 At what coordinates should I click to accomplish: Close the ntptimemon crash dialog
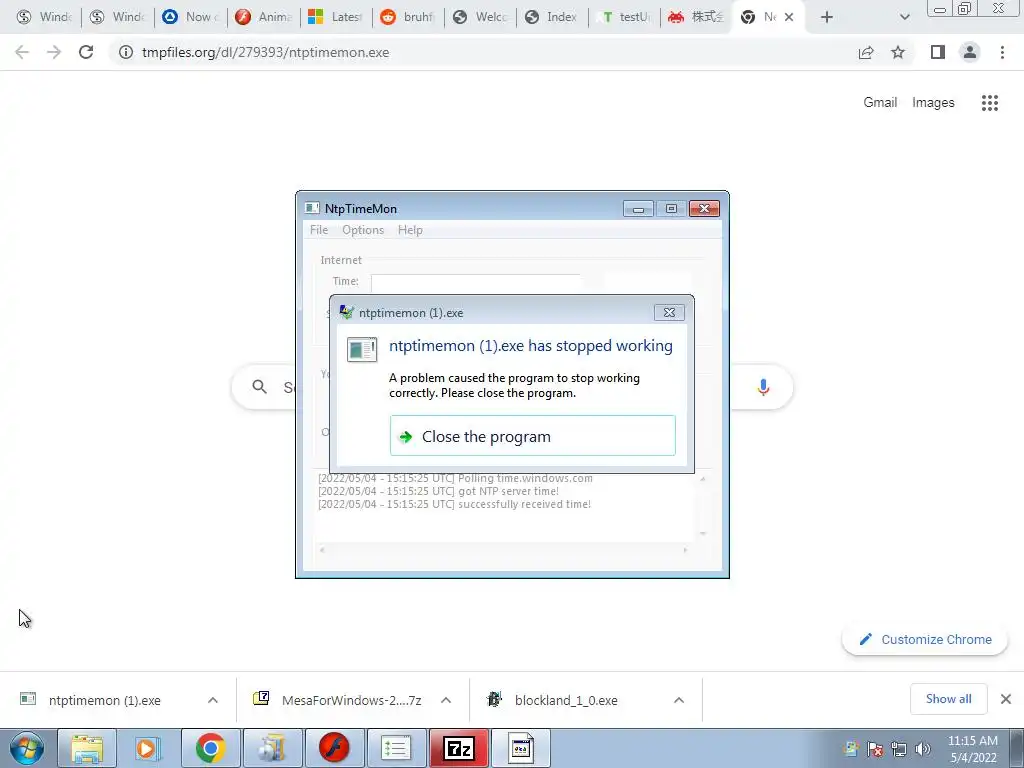[x=669, y=312]
